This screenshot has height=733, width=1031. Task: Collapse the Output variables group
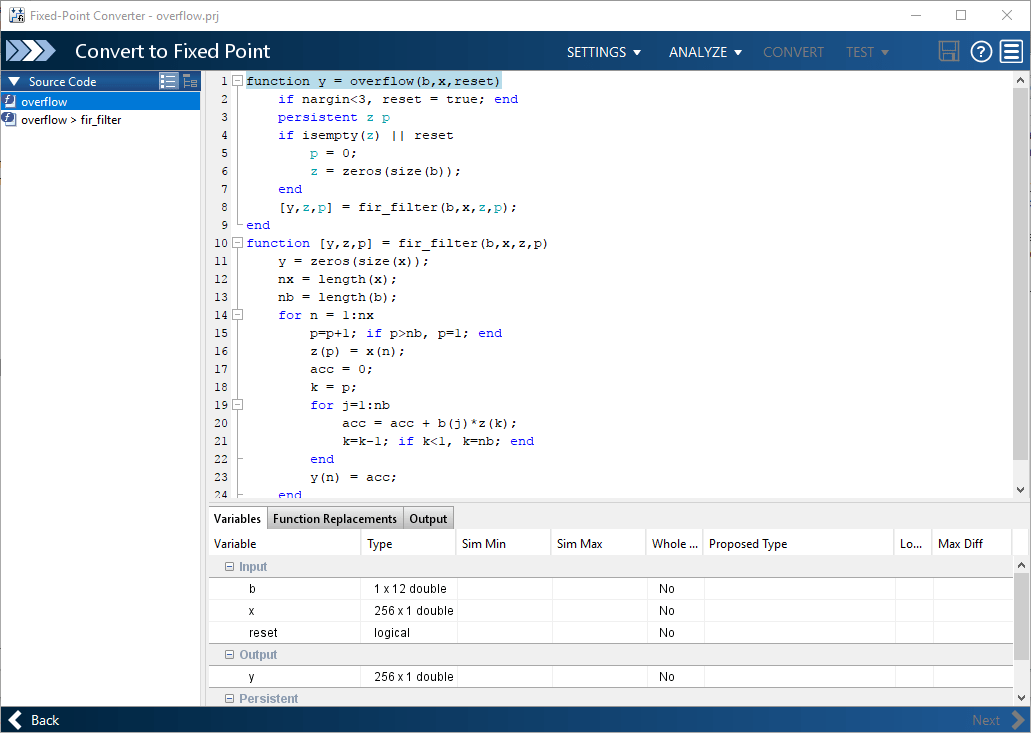point(229,655)
